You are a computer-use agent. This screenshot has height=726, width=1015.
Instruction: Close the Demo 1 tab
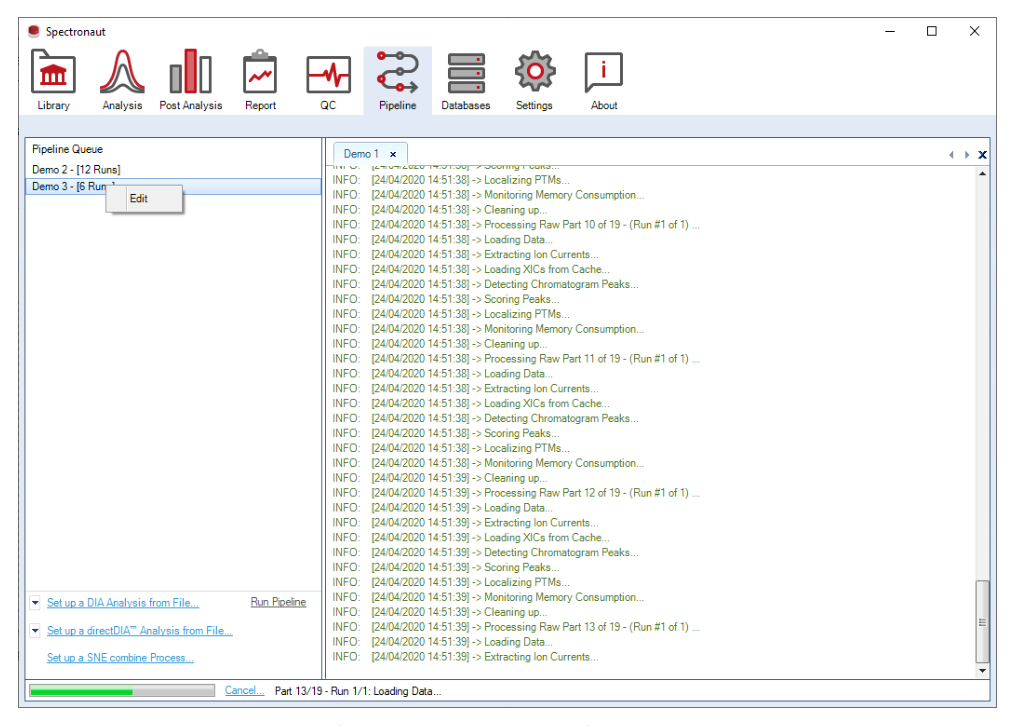click(393, 155)
